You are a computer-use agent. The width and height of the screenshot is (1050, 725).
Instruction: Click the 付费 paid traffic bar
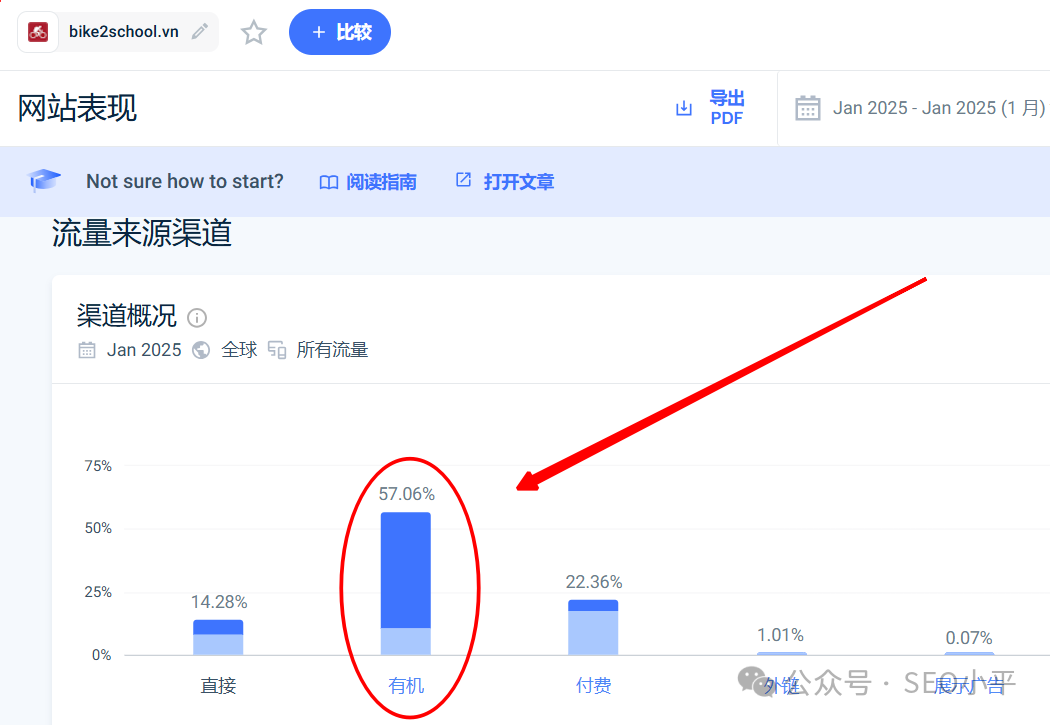coord(593,627)
